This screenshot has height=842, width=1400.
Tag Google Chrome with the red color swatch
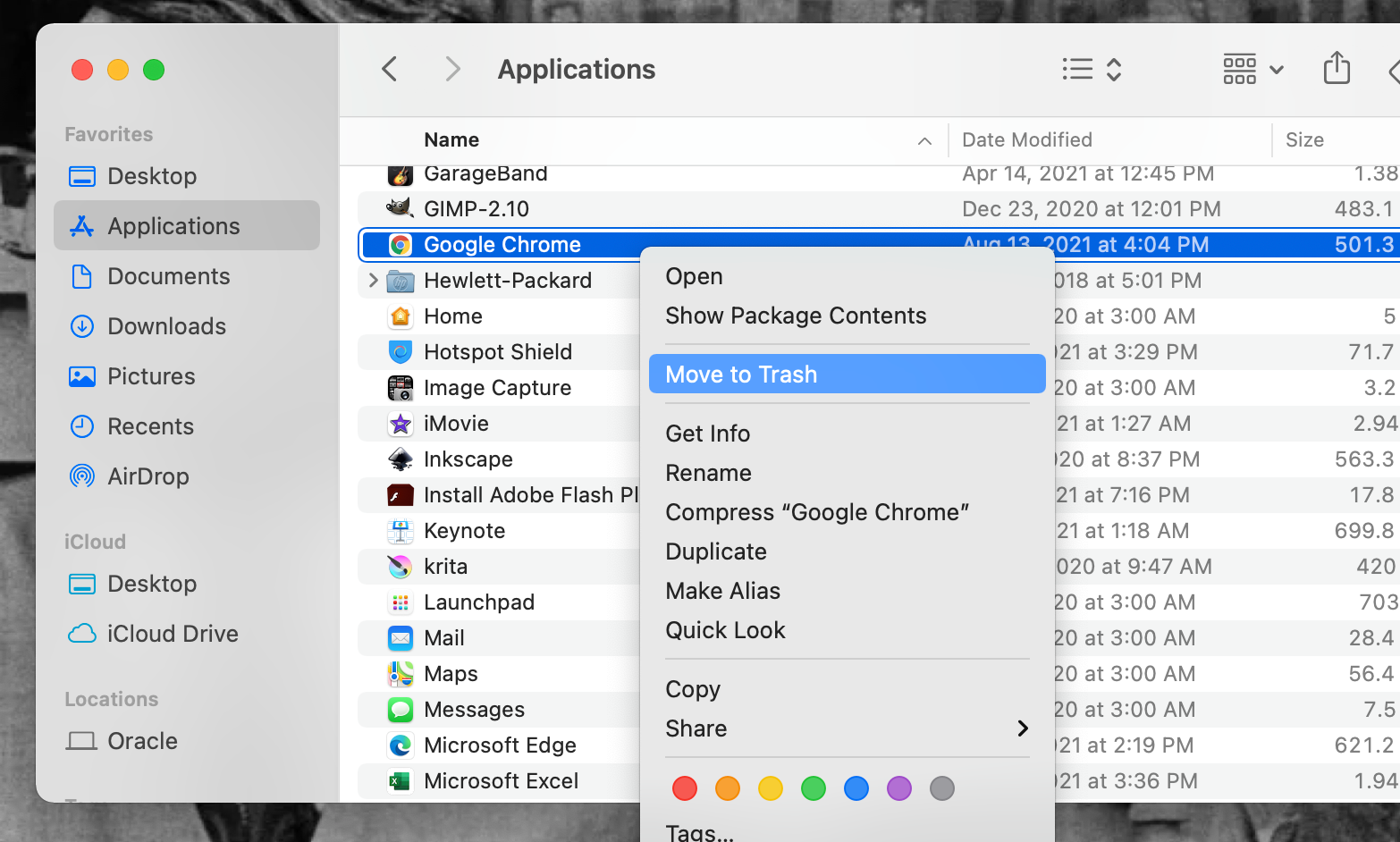tap(684, 788)
